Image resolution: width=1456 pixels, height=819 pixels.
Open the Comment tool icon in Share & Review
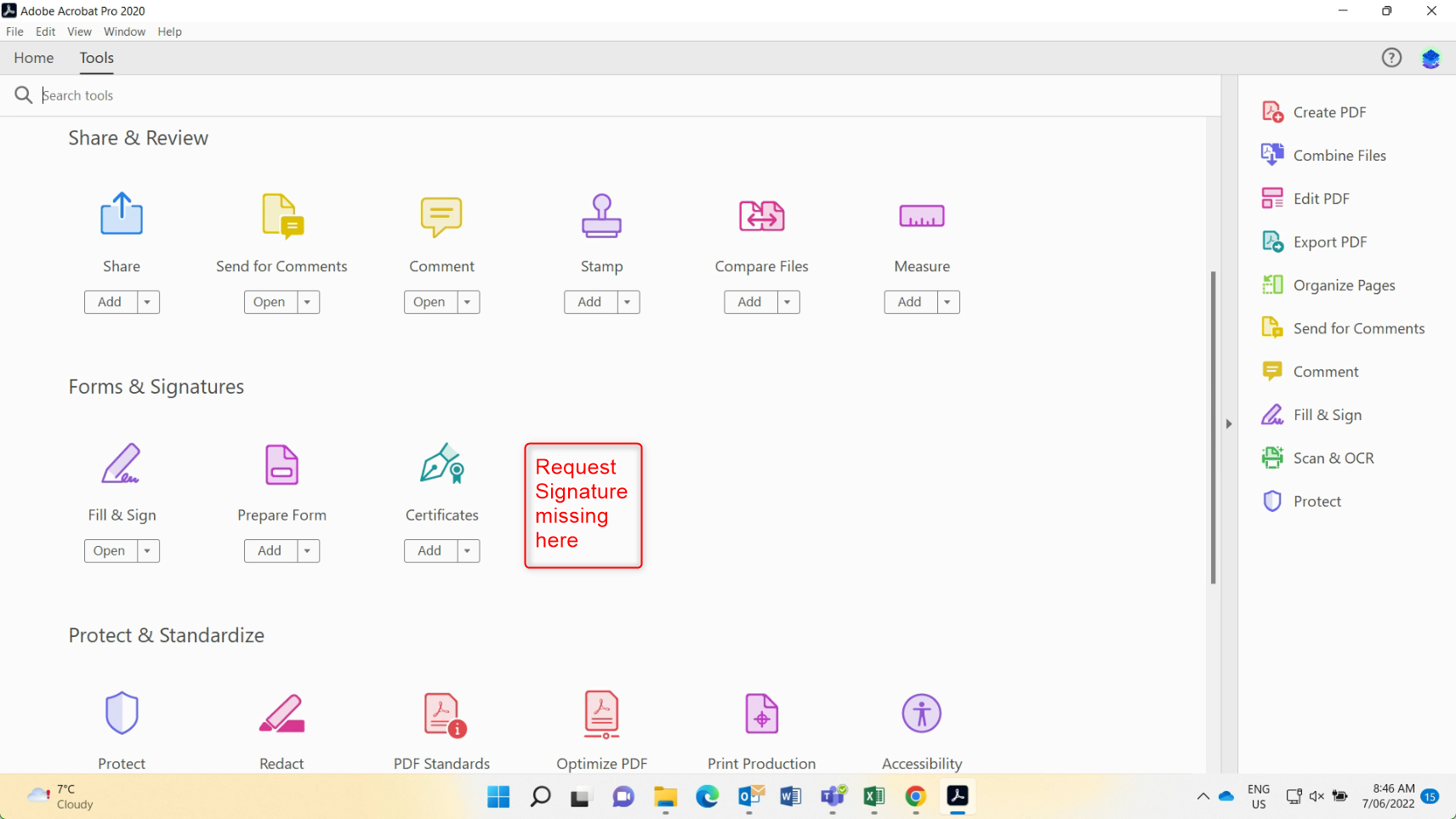[441, 217]
